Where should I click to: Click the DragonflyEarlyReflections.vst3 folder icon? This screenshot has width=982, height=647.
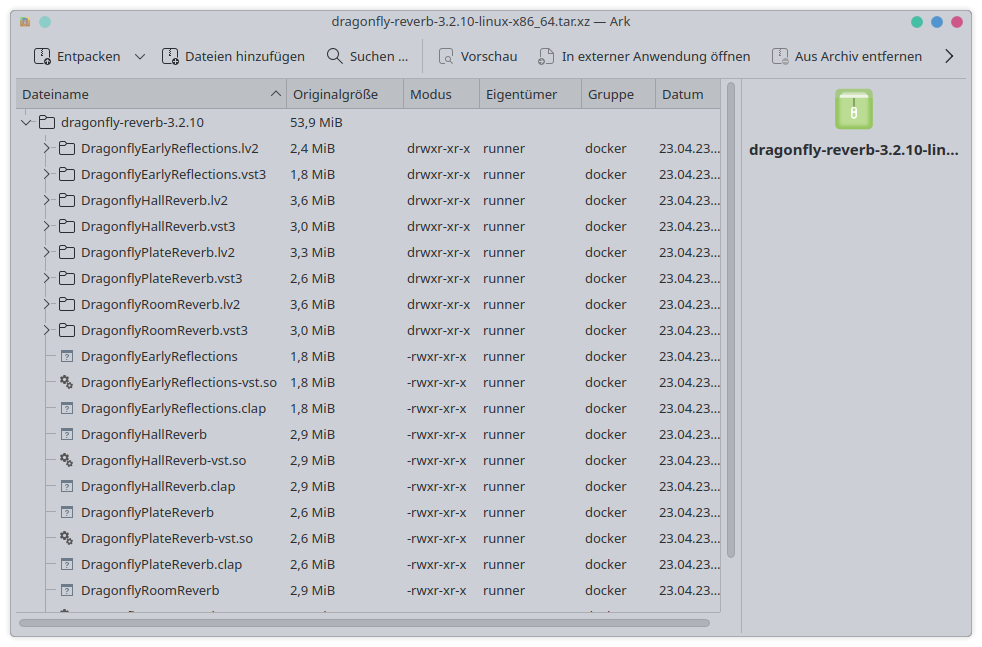(x=67, y=174)
